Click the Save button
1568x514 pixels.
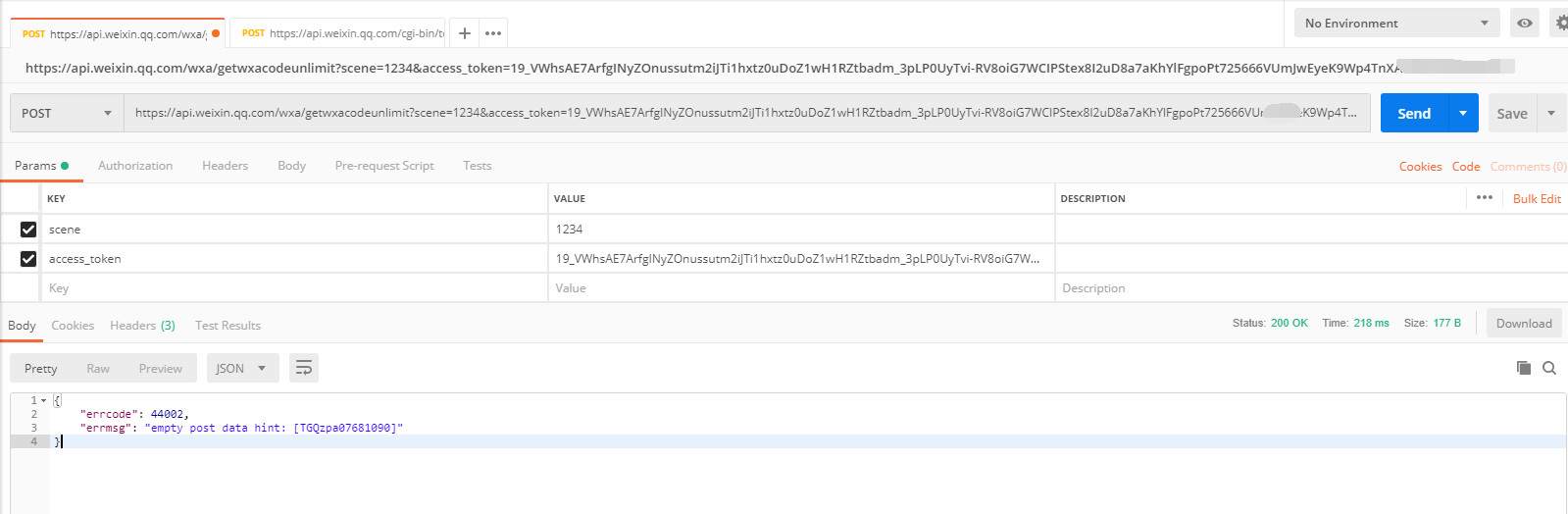coord(1512,113)
